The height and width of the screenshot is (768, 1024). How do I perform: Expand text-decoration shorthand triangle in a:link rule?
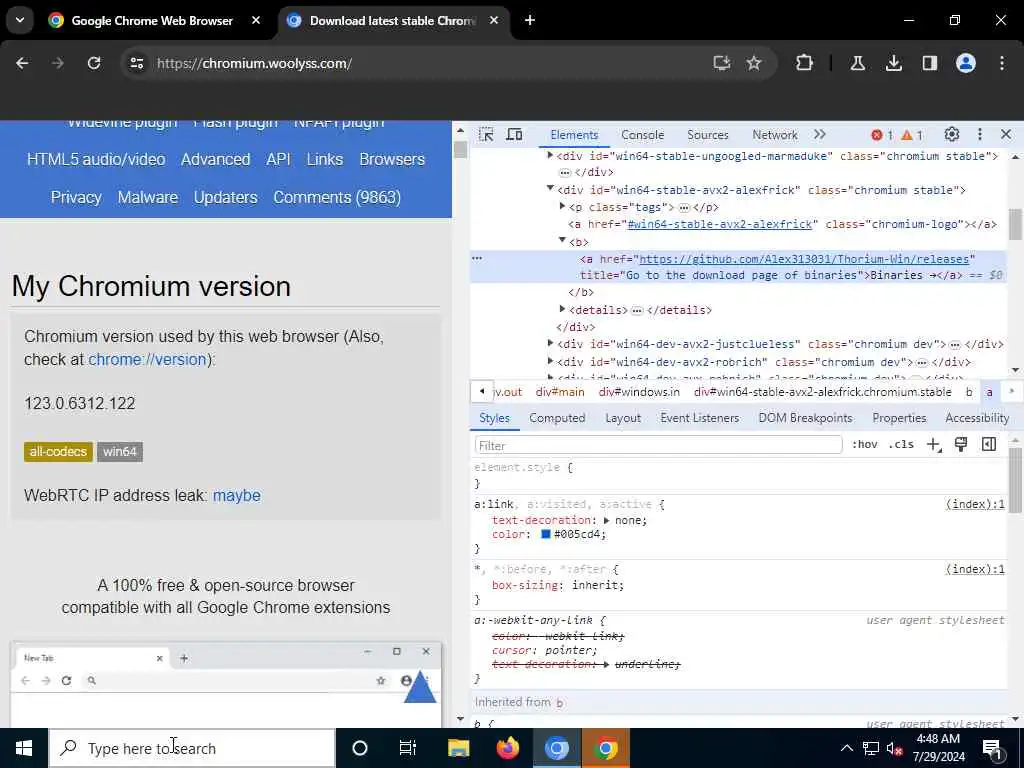coord(607,520)
